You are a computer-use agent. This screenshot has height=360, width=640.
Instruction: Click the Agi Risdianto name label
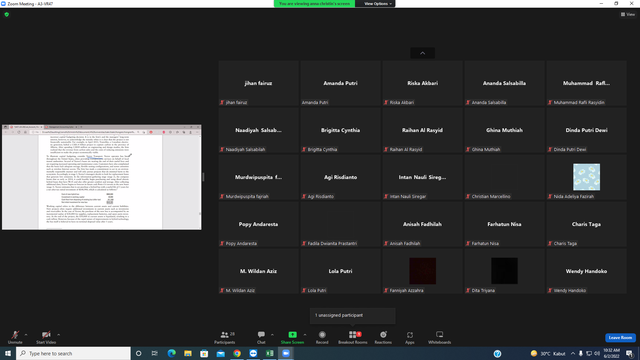[340, 177]
